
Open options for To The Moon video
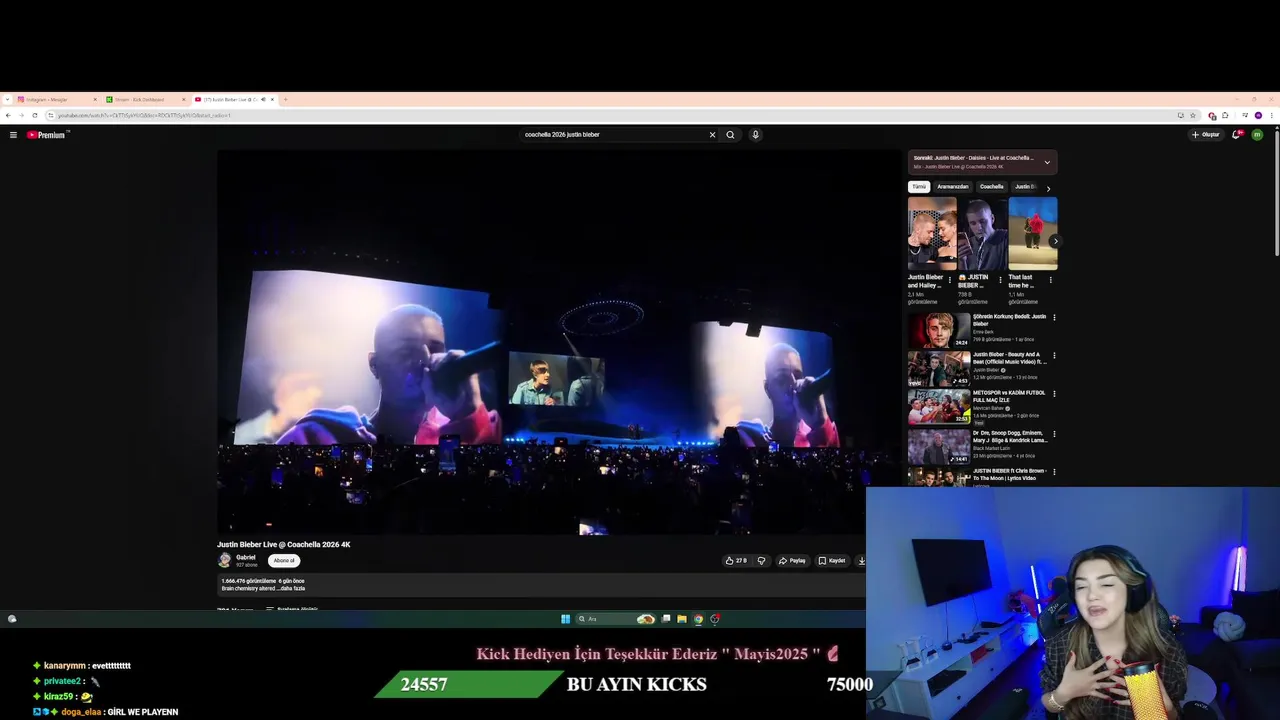(1054, 472)
